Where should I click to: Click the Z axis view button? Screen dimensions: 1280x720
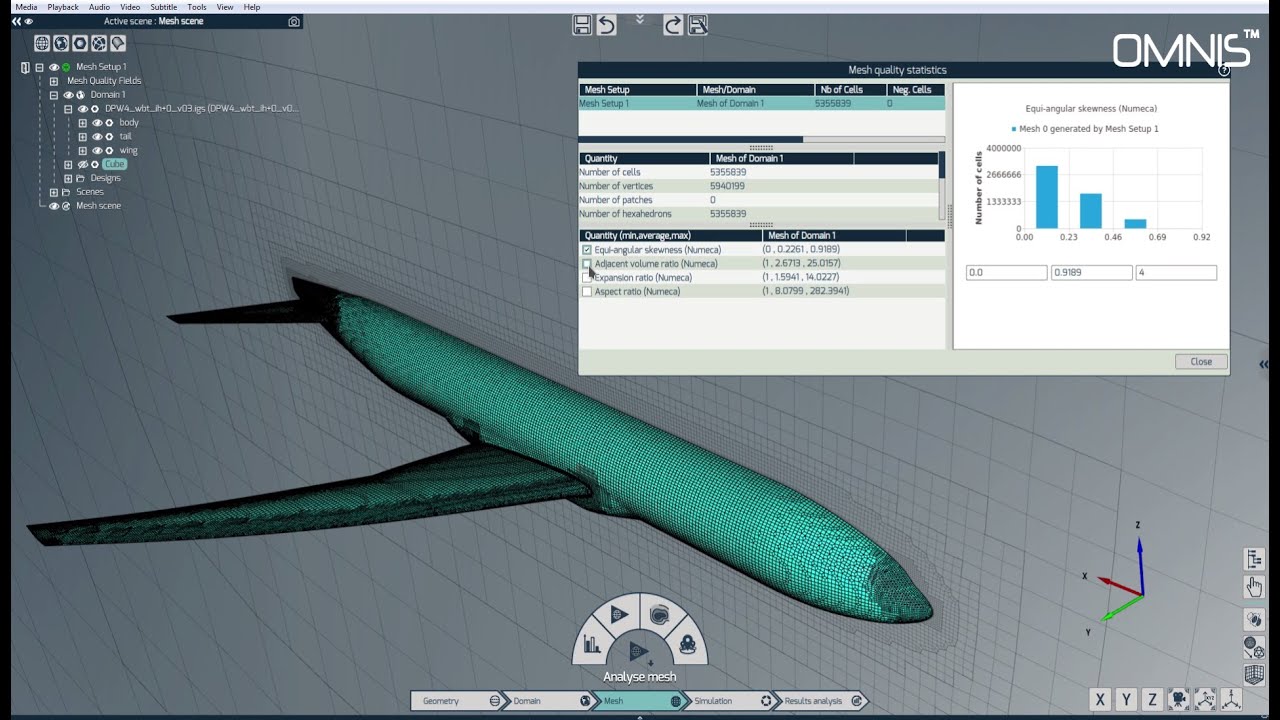point(1153,699)
